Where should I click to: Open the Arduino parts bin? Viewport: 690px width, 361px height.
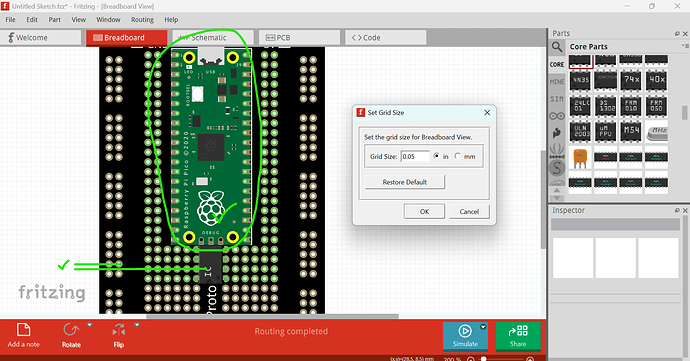pyautogui.click(x=557, y=116)
